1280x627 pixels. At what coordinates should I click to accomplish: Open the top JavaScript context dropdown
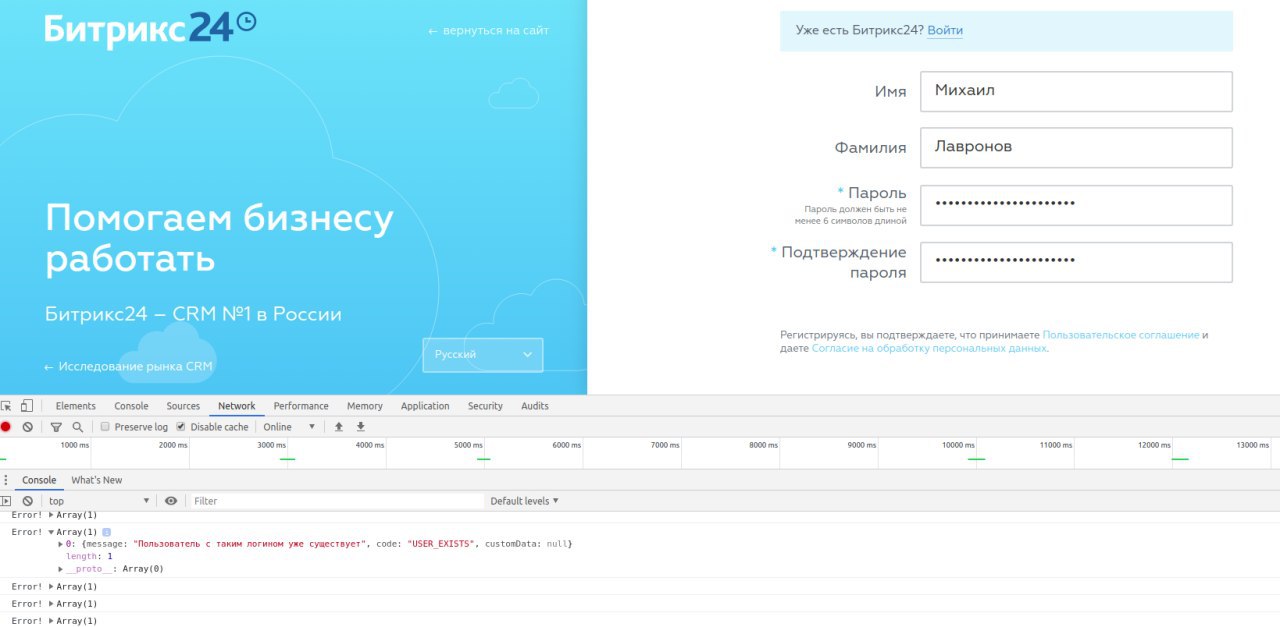pyautogui.click(x=99, y=501)
